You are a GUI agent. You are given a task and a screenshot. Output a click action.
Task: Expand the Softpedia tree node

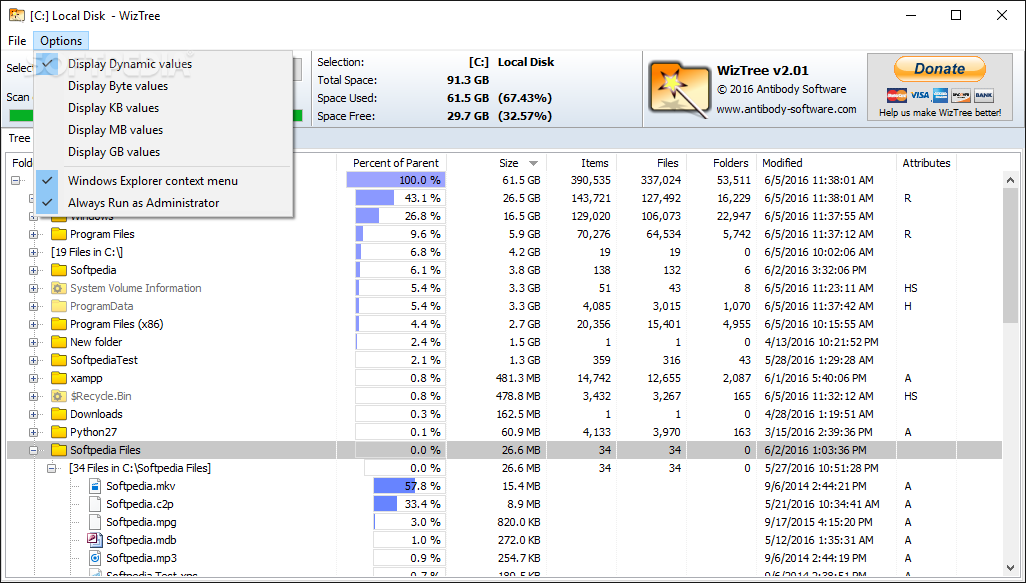33,270
